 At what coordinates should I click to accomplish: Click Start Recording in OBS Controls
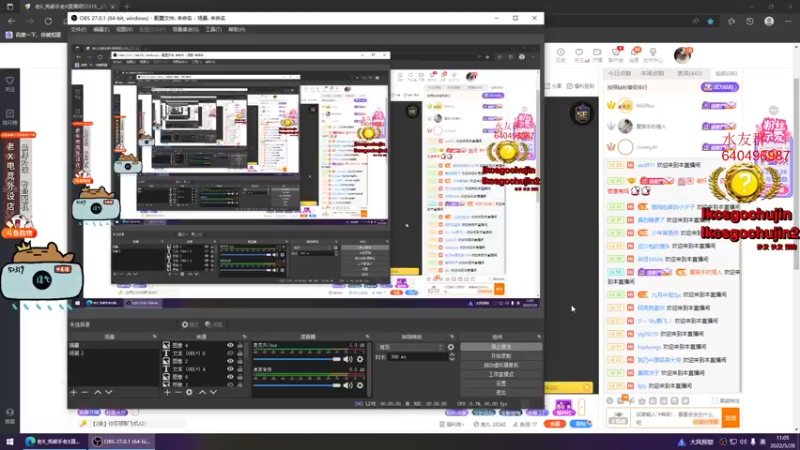501,356
